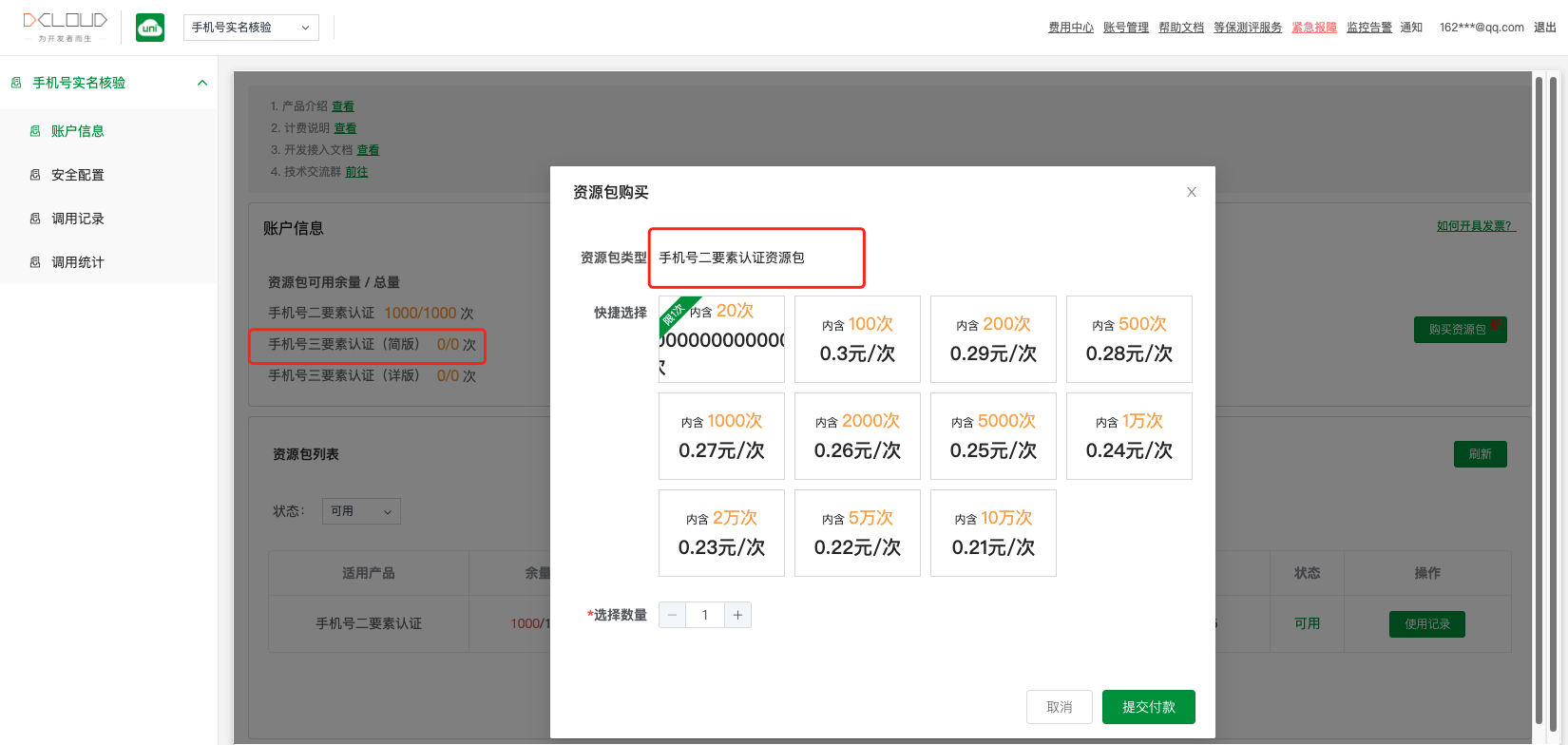The height and width of the screenshot is (745, 1568).
Task: Select the 1000次 0.27元/次 package
Action: (x=721, y=436)
